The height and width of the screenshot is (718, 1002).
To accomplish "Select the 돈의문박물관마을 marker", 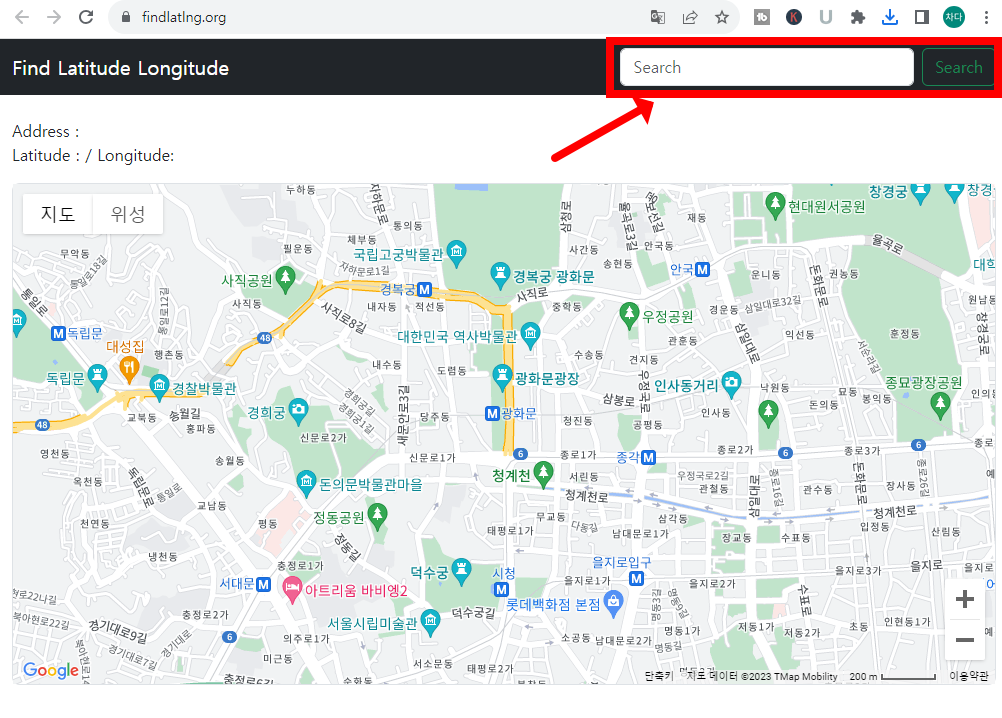I will tap(307, 484).
